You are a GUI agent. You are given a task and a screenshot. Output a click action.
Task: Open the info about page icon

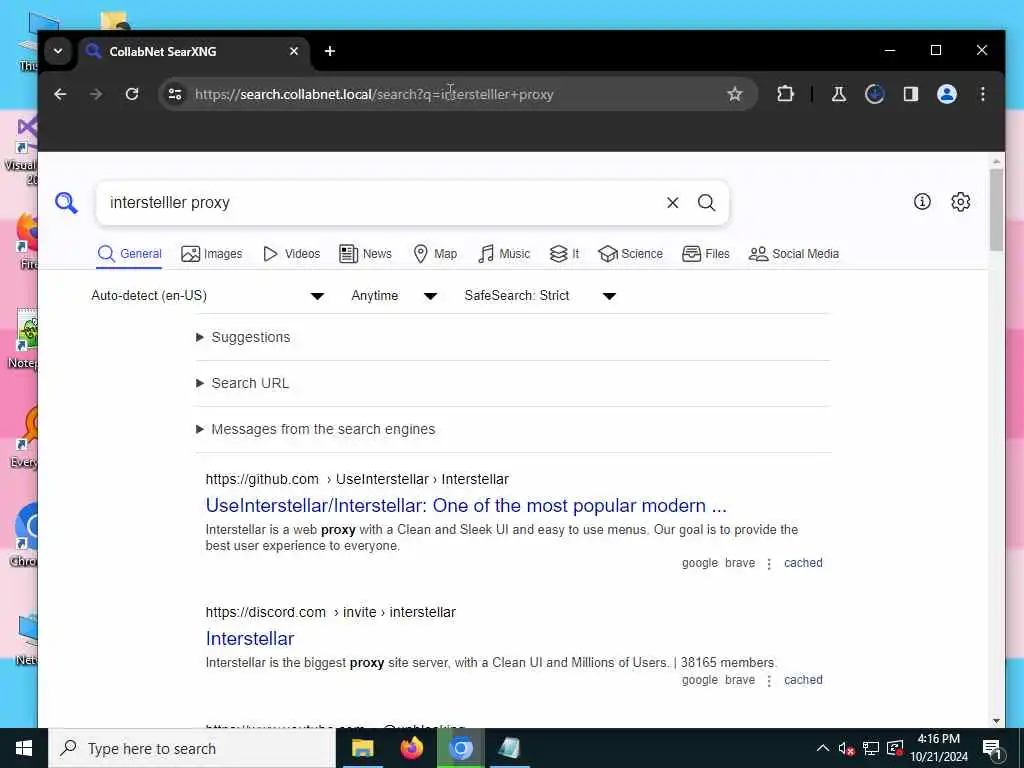point(922,202)
